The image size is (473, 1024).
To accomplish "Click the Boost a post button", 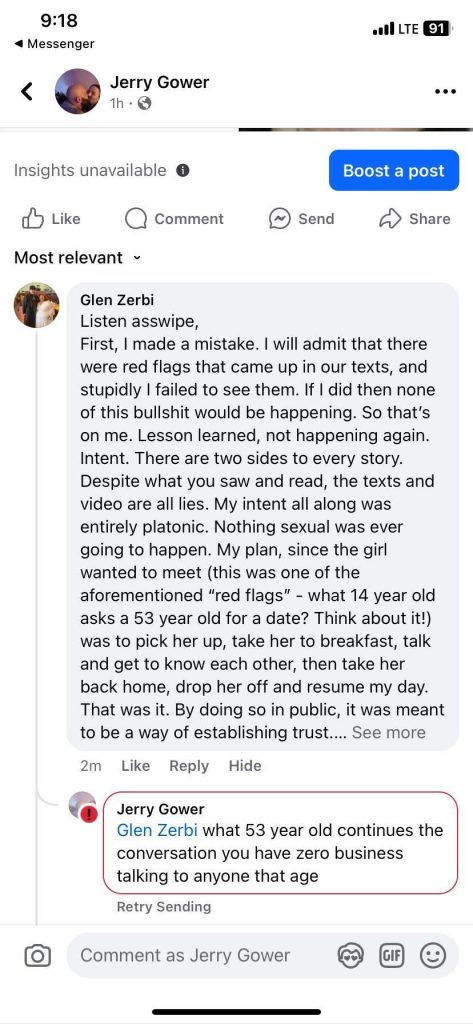I will [x=394, y=170].
